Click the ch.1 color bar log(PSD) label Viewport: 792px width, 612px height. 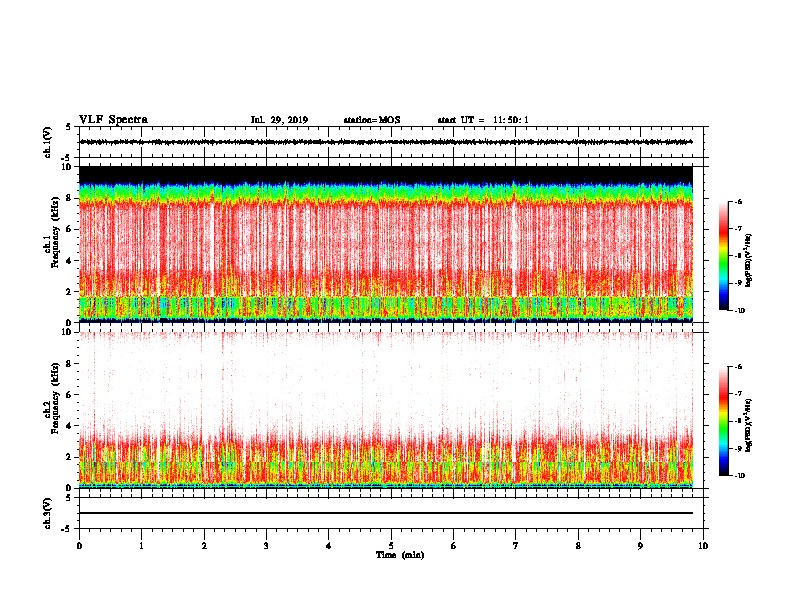[x=749, y=261]
